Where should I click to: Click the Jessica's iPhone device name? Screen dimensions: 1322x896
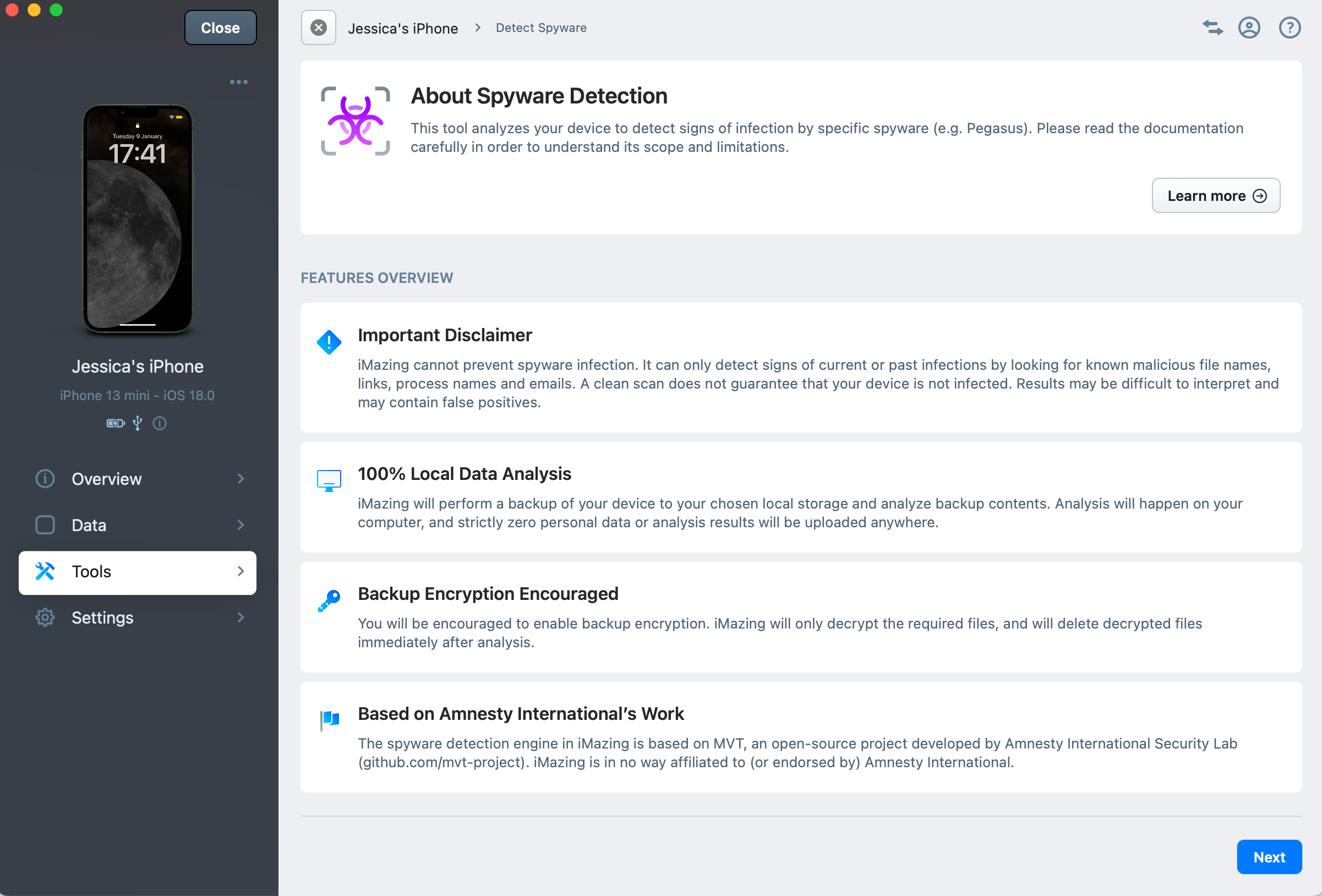pyautogui.click(x=138, y=367)
